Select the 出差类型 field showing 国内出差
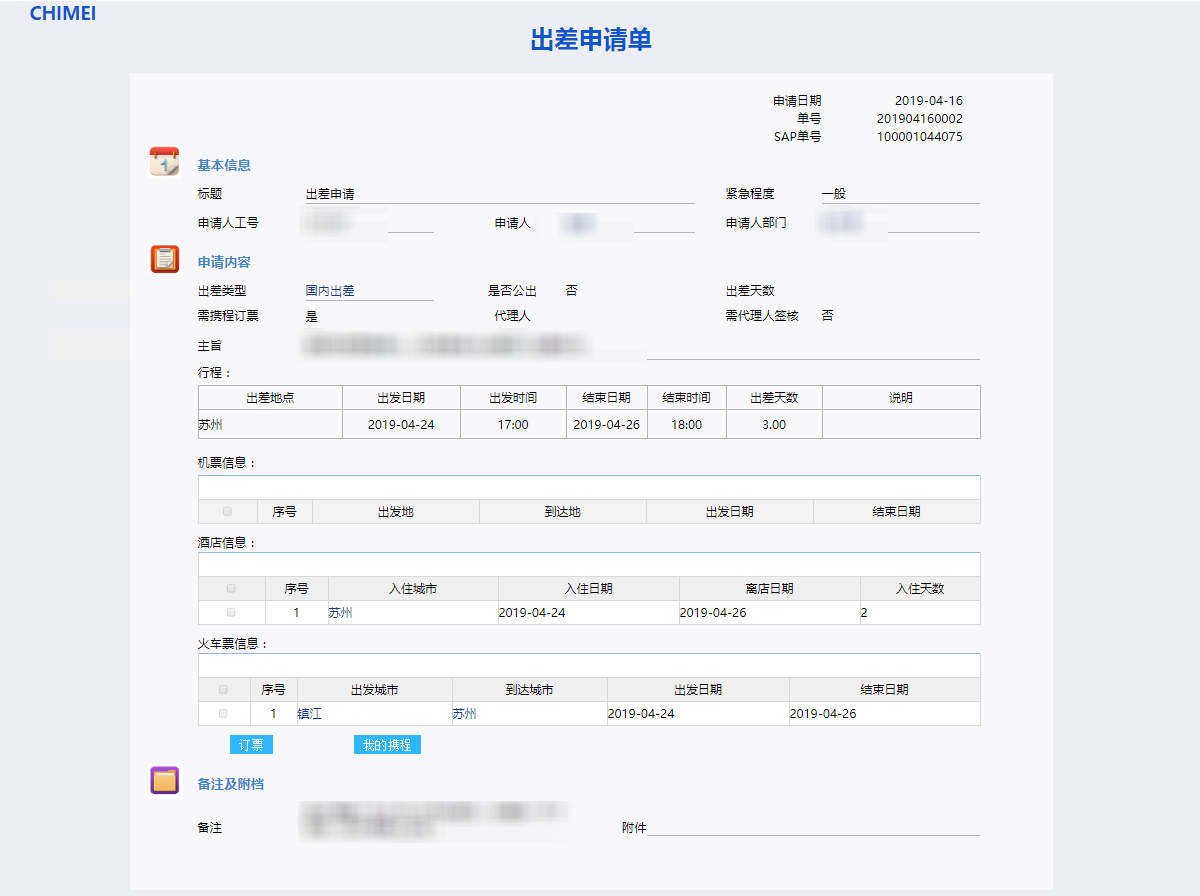The image size is (1200, 896). point(370,291)
